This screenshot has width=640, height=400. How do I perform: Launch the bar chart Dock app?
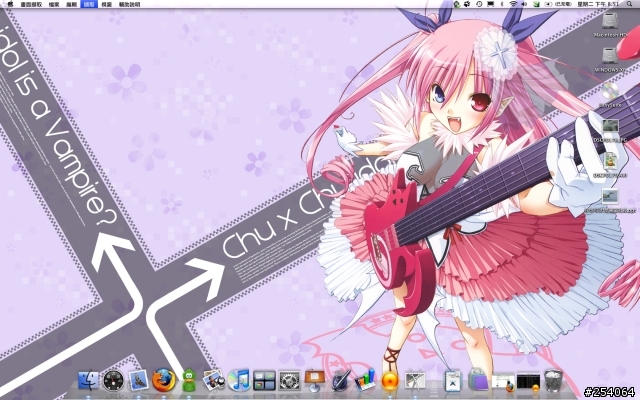click(364, 380)
